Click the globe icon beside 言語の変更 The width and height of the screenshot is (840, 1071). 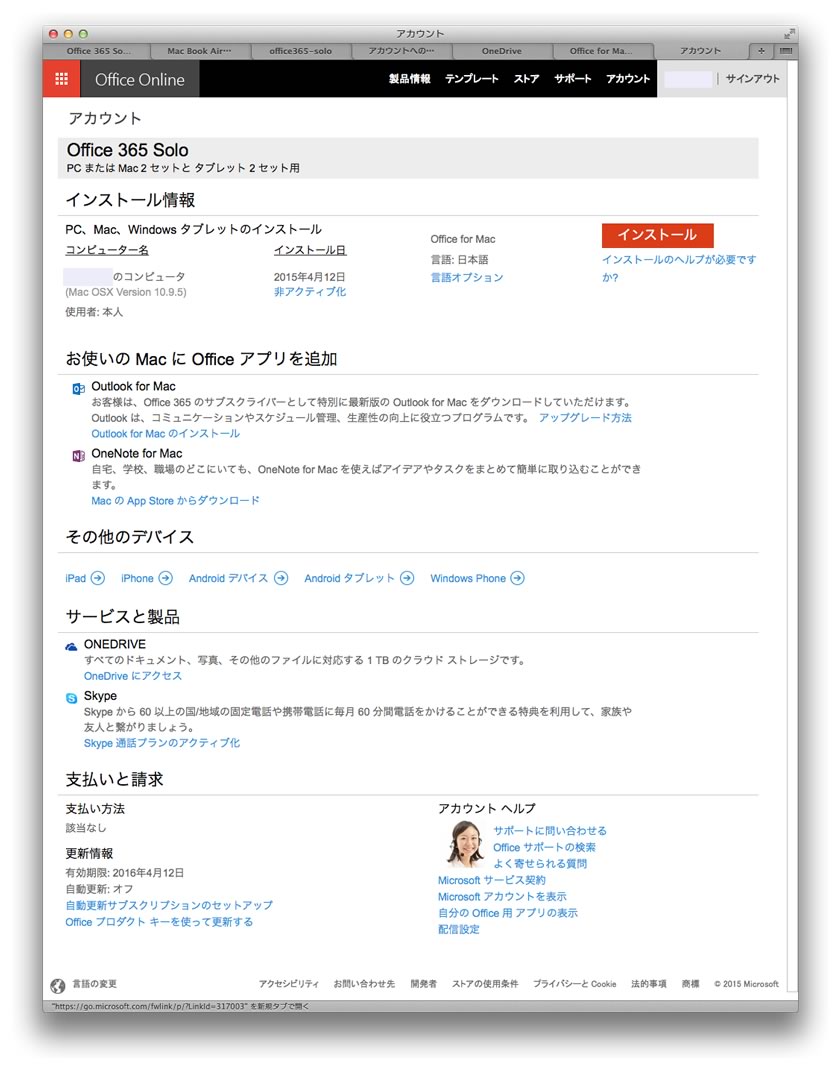(x=58, y=985)
